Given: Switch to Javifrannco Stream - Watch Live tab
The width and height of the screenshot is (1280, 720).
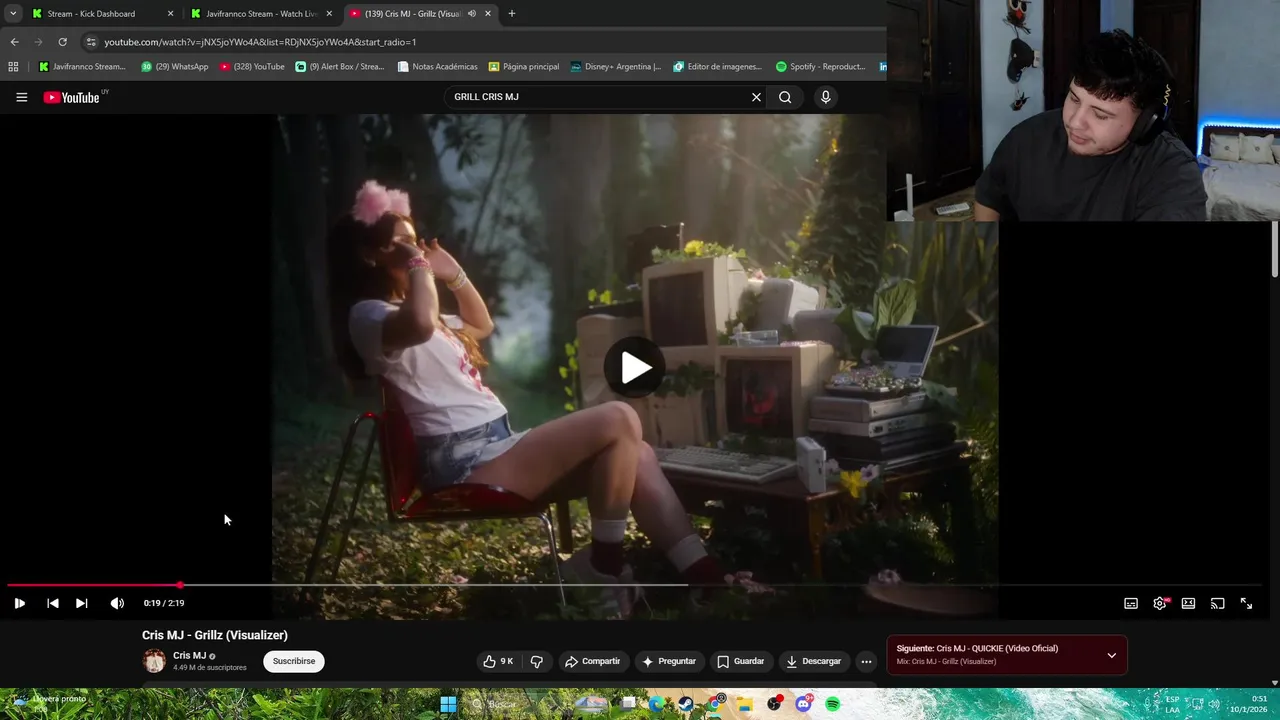Looking at the screenshot, I should (261, 14).
